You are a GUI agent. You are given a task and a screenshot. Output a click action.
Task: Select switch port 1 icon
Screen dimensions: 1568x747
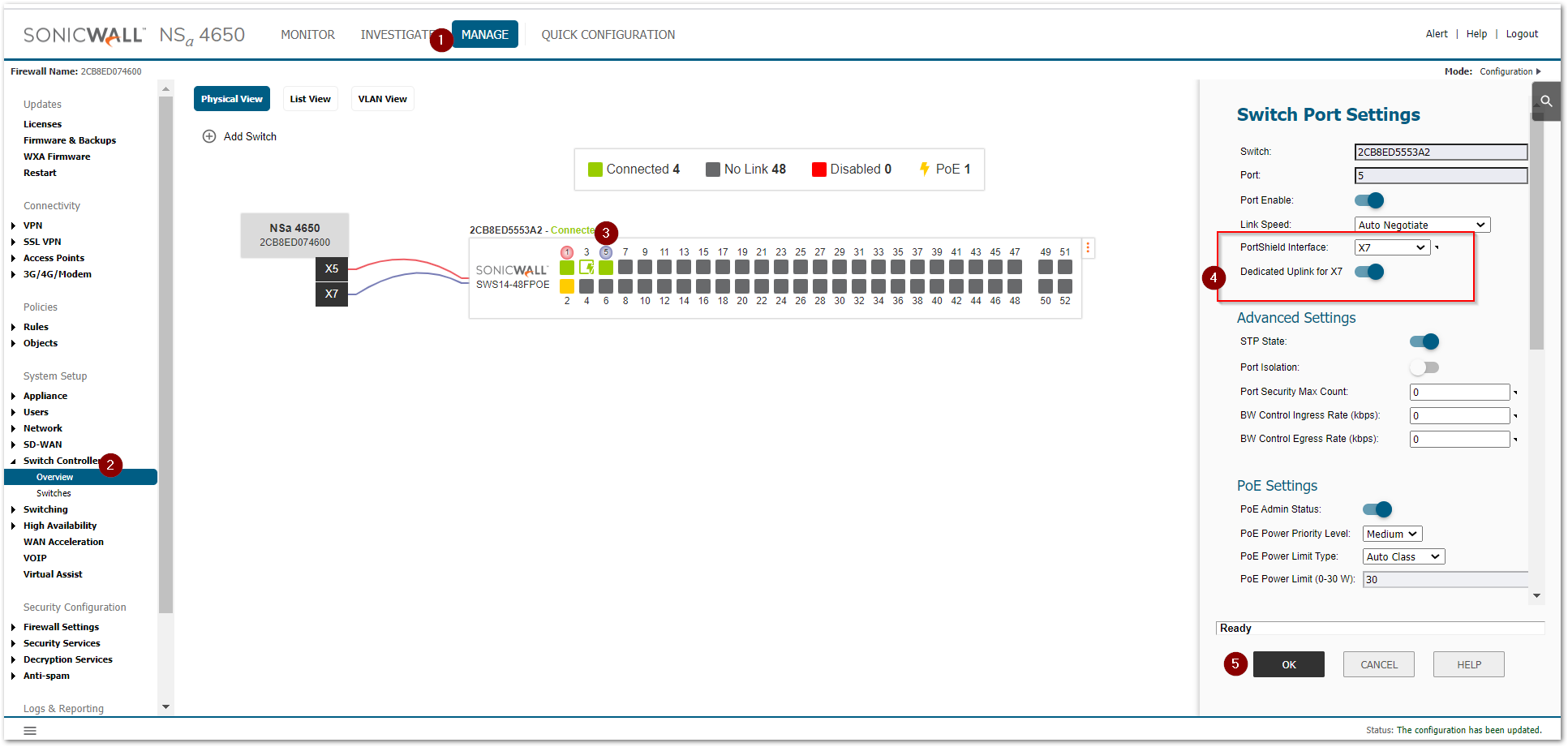click(567, 267)
